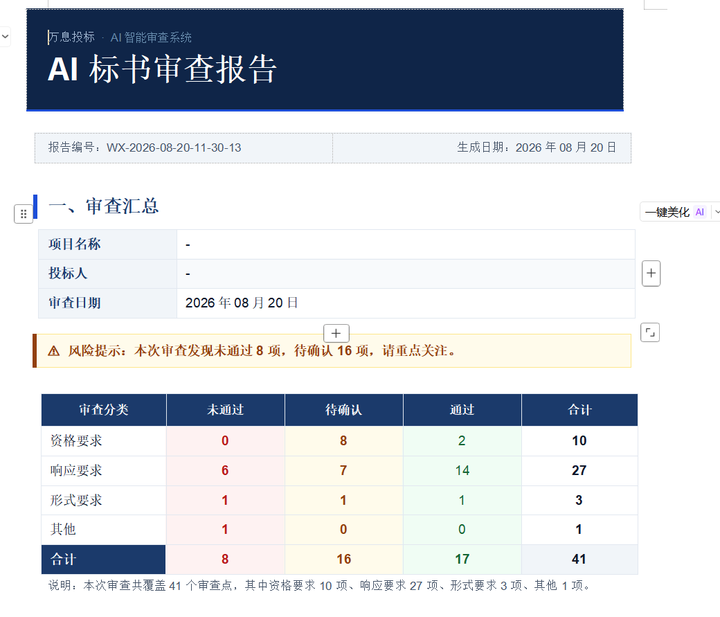720x617 pixels.
Task: Click the warning triangle icon in risk banner
Action: click(x=54, y=352)
